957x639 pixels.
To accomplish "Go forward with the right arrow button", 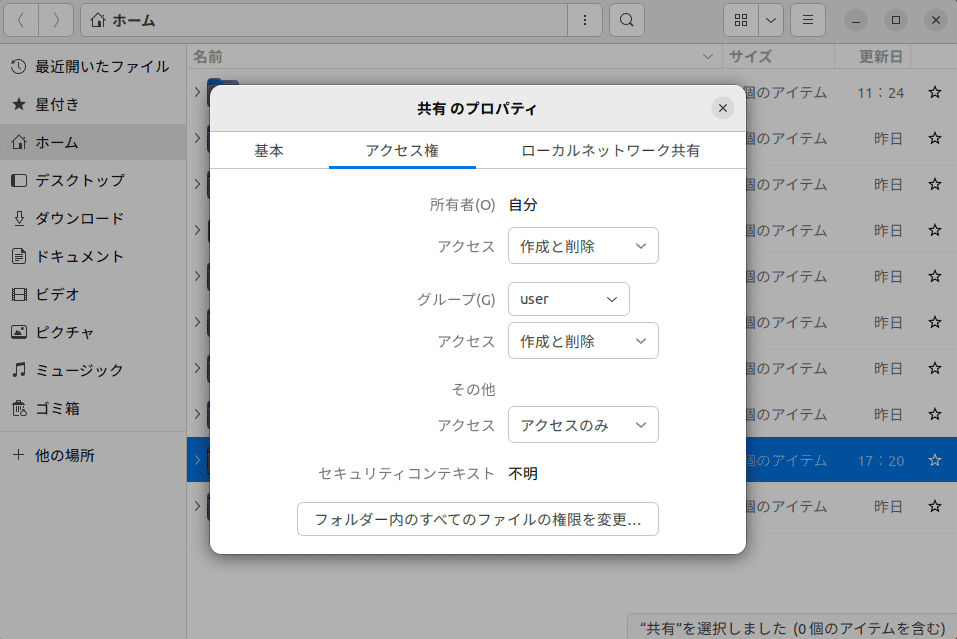I will click(56, 20).
